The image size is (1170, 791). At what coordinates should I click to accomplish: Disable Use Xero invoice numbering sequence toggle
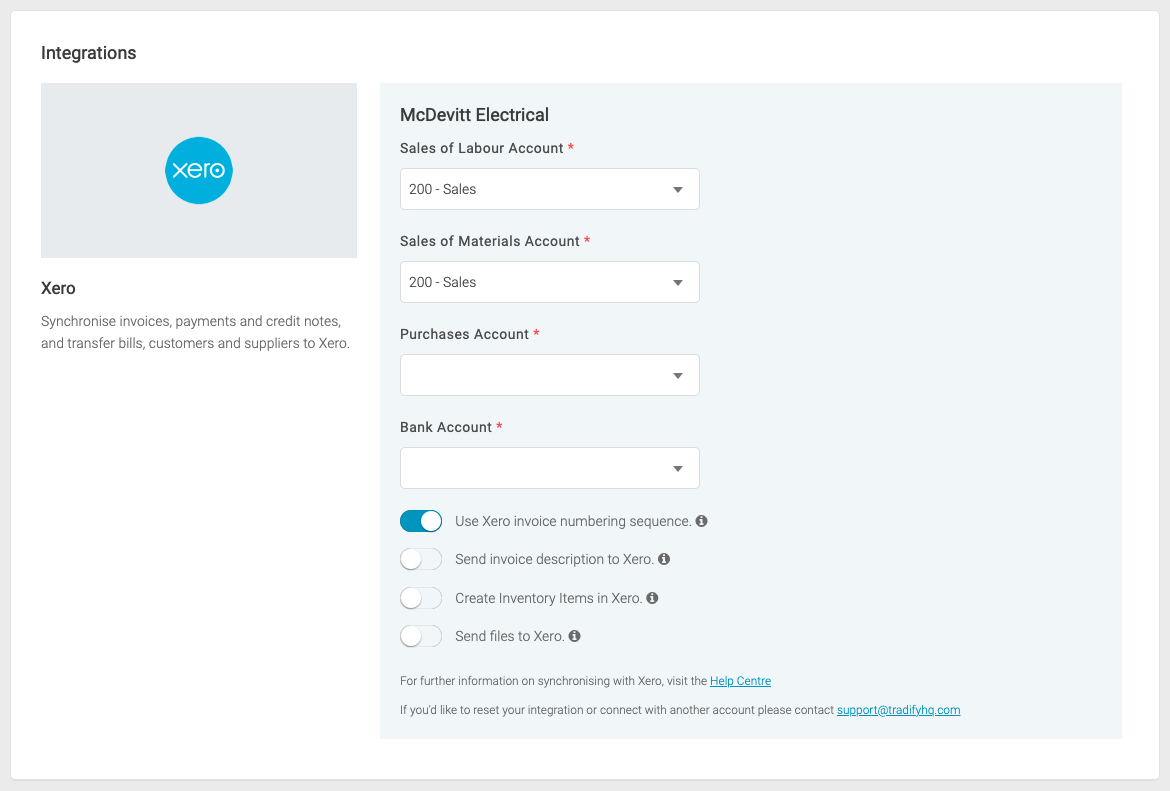(421, 521)
